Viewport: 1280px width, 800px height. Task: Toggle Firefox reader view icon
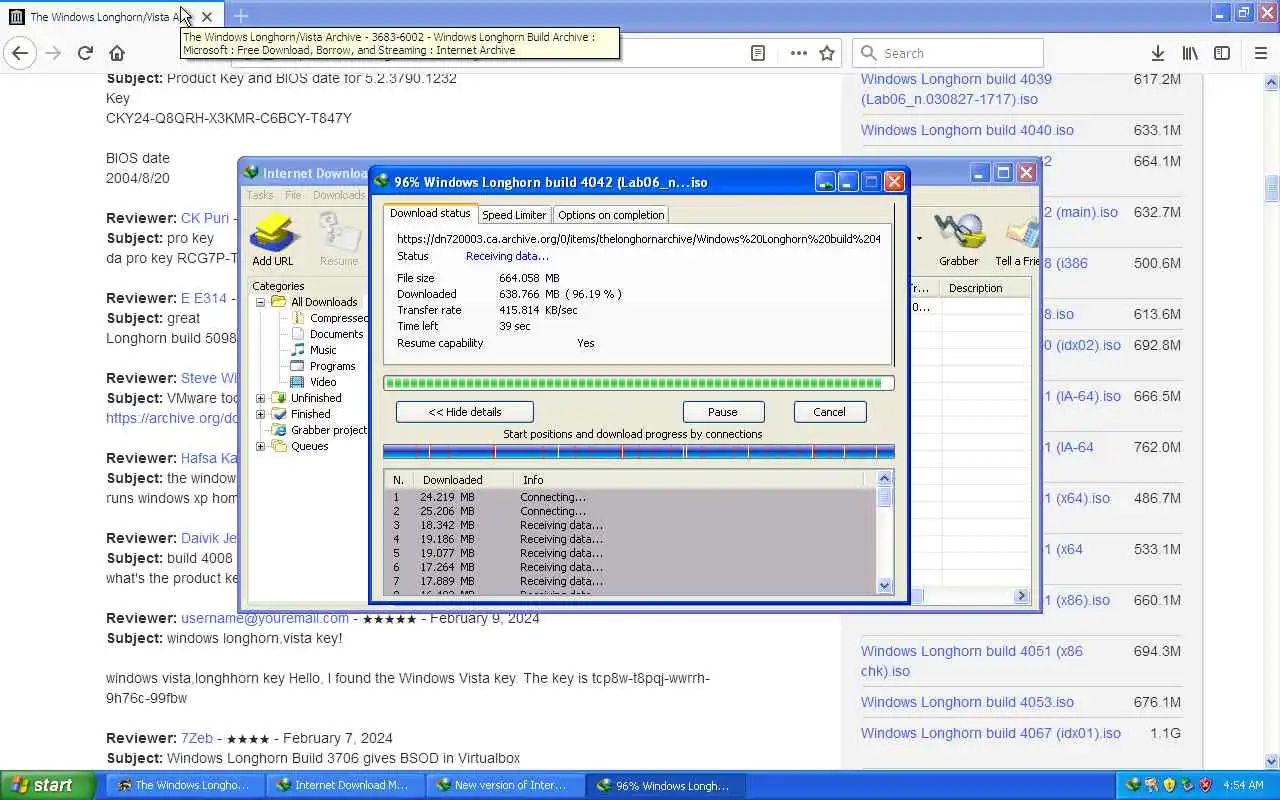(758, 53)
